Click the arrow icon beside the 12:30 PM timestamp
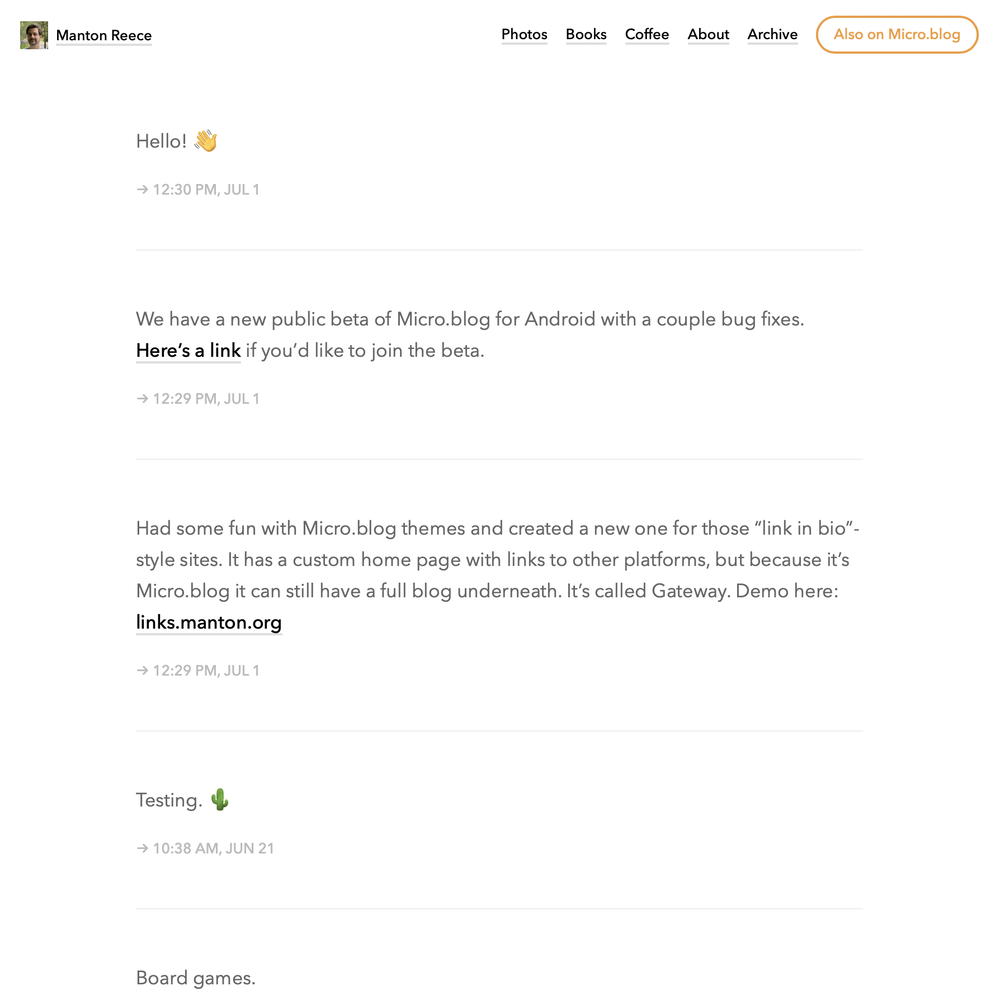 [142, 190]
